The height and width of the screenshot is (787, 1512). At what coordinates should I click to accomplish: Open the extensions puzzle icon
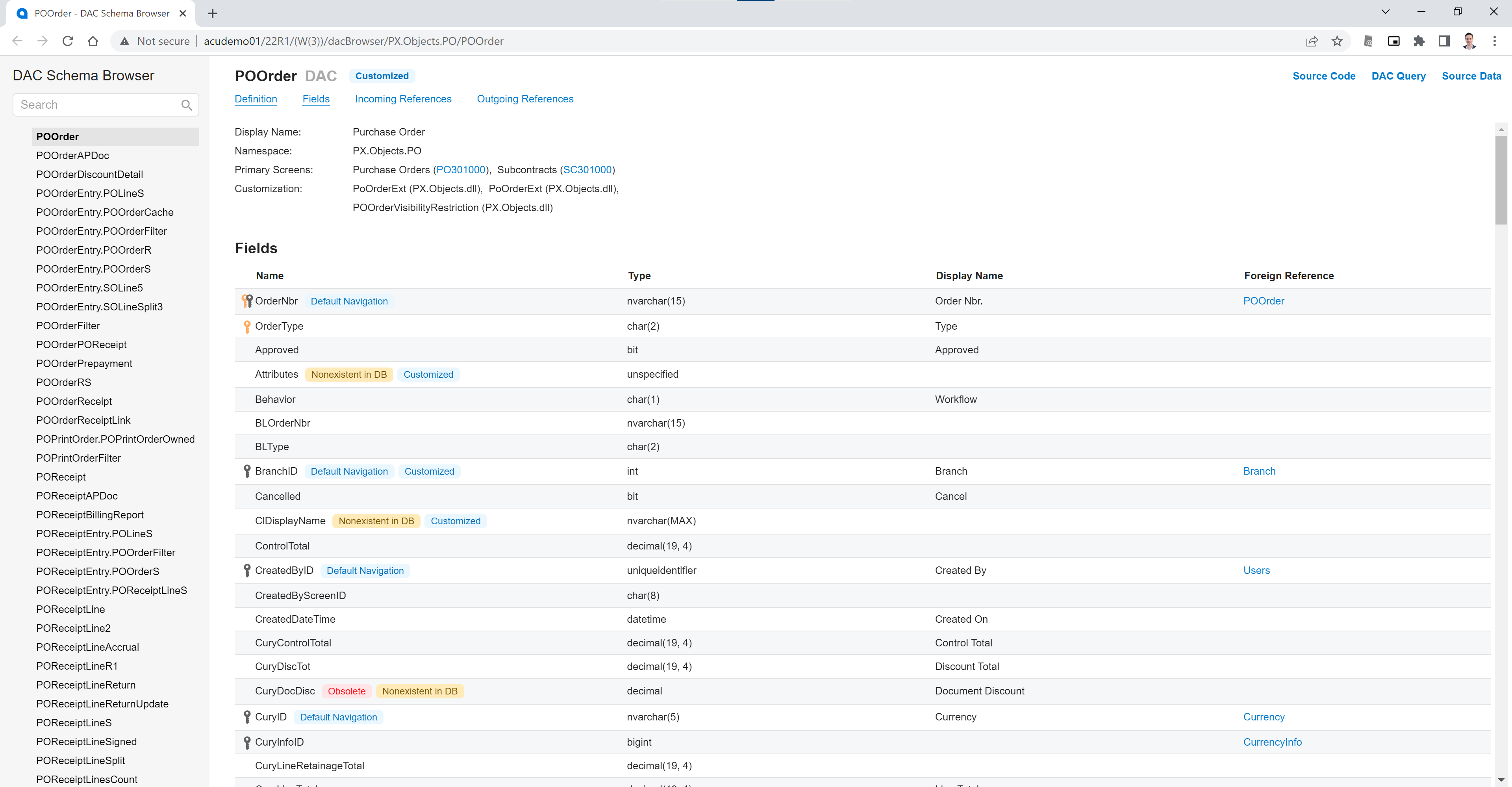tap(1419, 41)
